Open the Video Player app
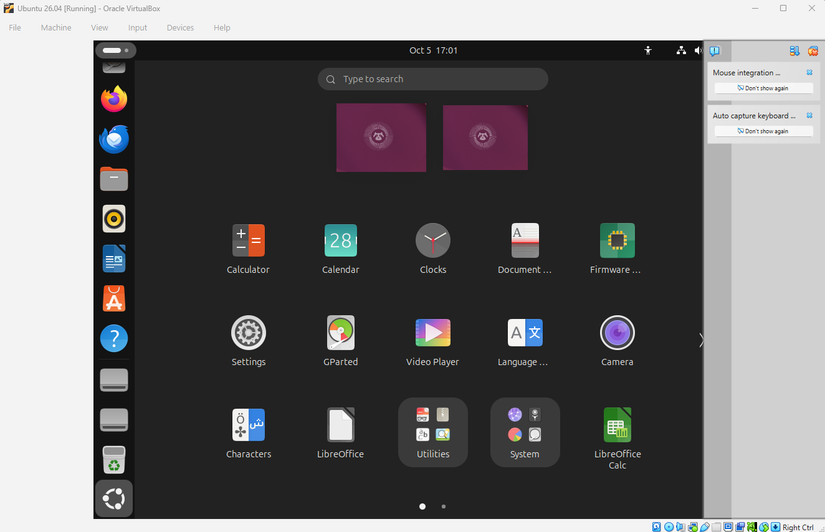Image resolution: width=825 pixels, height=532 pixels. (432, 340)
